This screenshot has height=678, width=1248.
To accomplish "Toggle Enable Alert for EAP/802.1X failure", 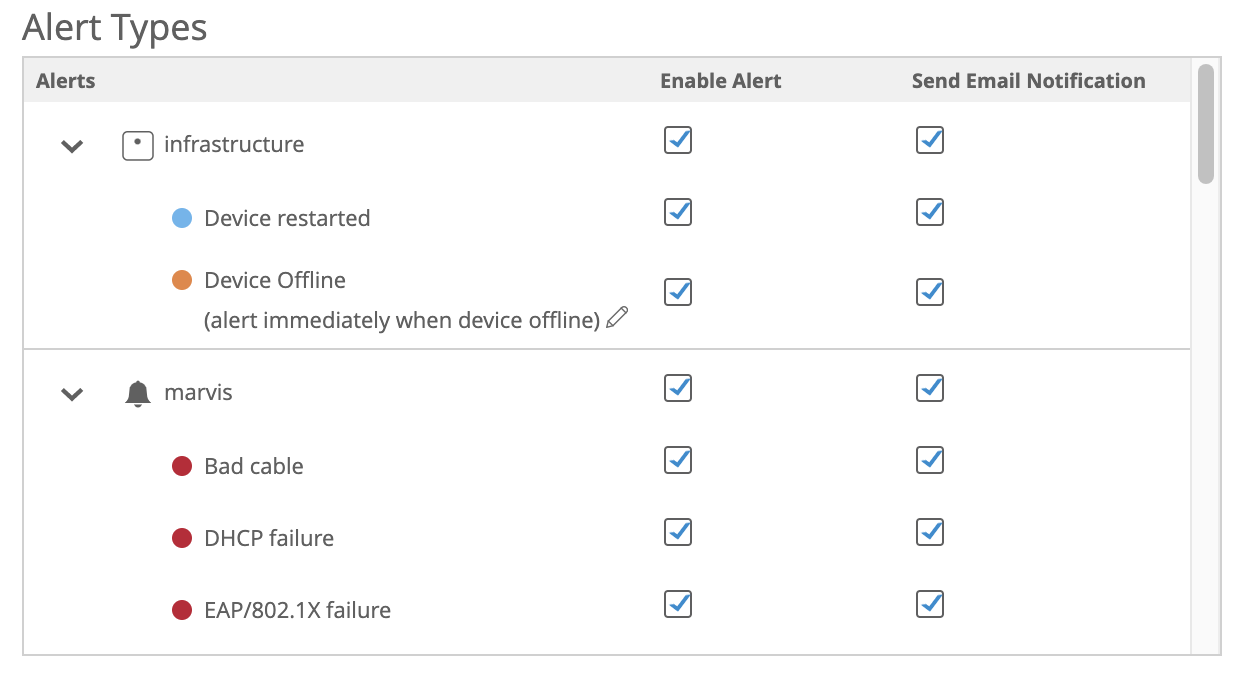I will [678, 604].
